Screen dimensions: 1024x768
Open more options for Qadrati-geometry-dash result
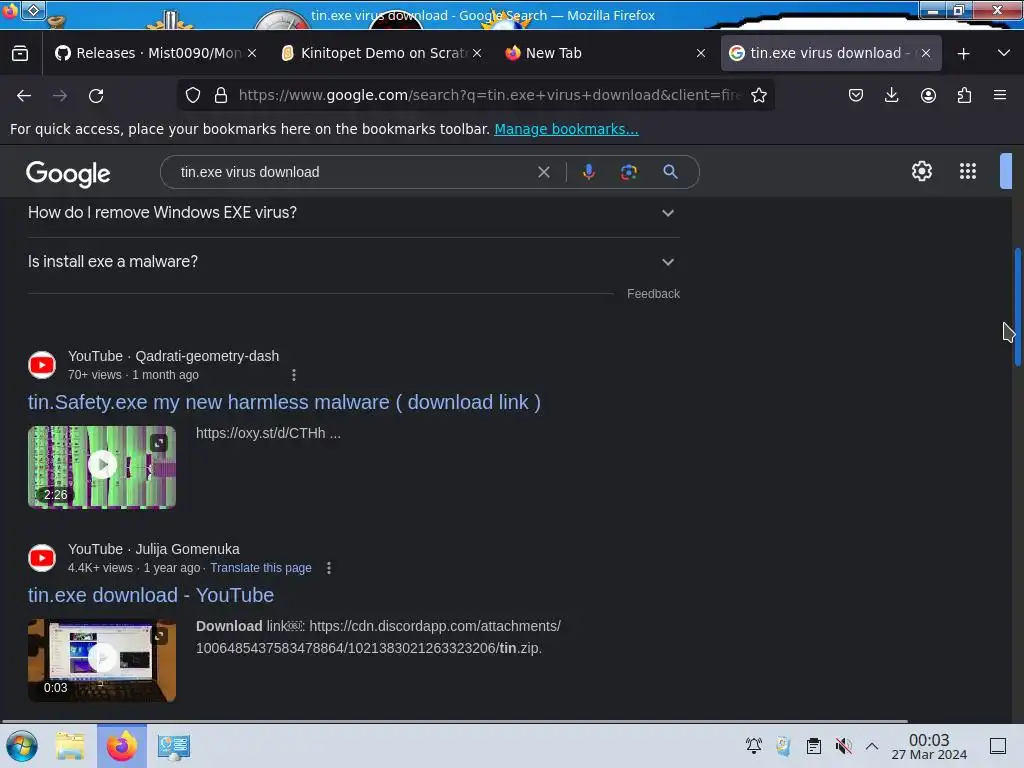point(294,375)
